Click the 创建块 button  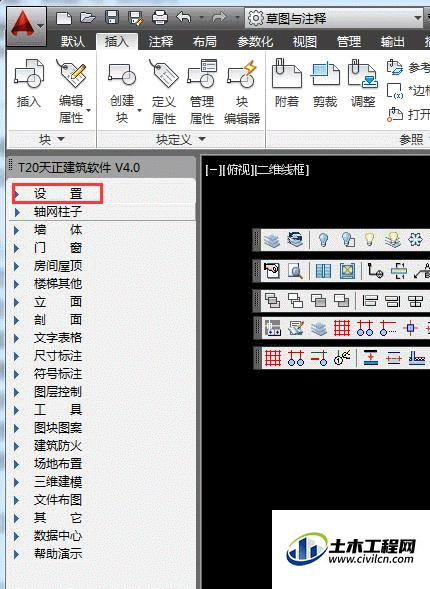point(122,92)
